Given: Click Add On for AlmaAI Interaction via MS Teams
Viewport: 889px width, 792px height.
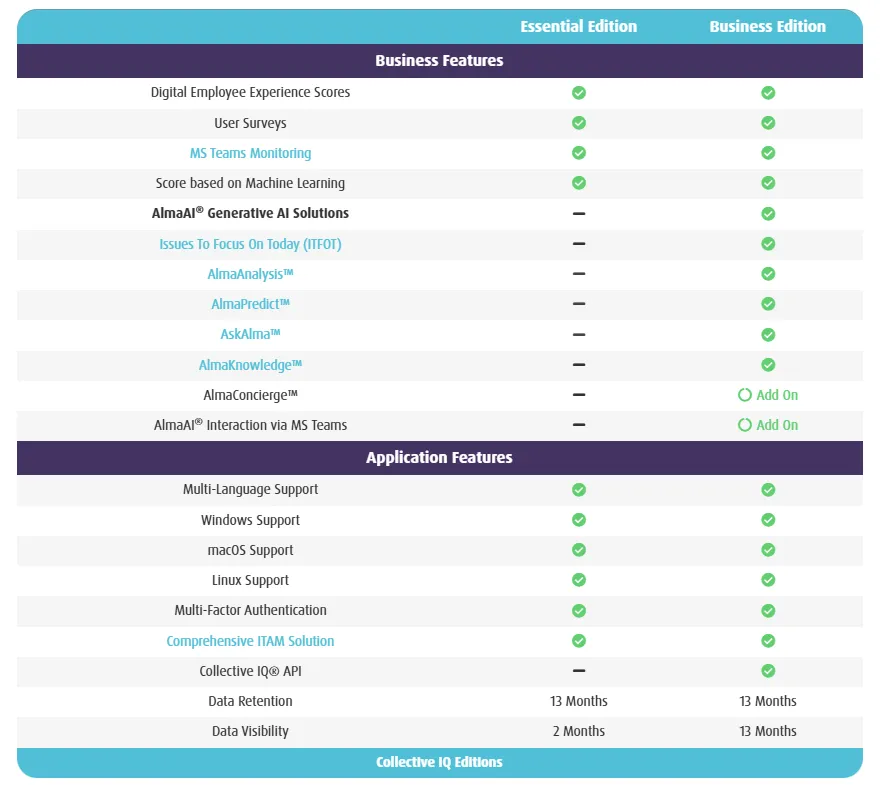Looking at the screenshot, I should pos(768,425).
